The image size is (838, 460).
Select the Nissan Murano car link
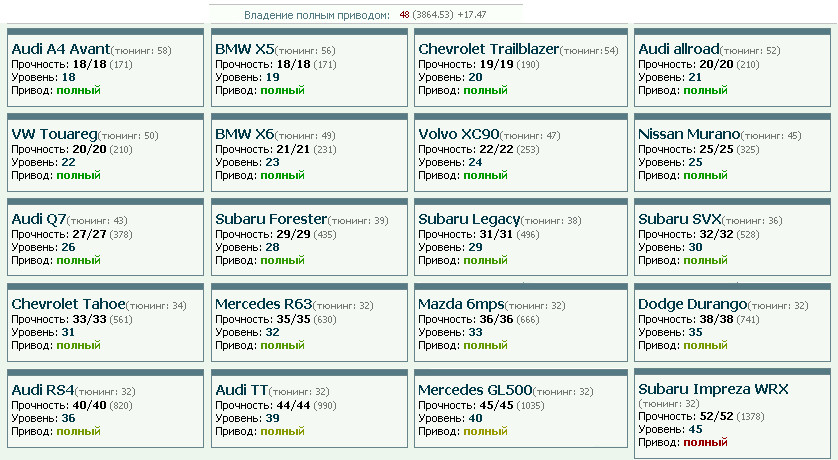690,134
